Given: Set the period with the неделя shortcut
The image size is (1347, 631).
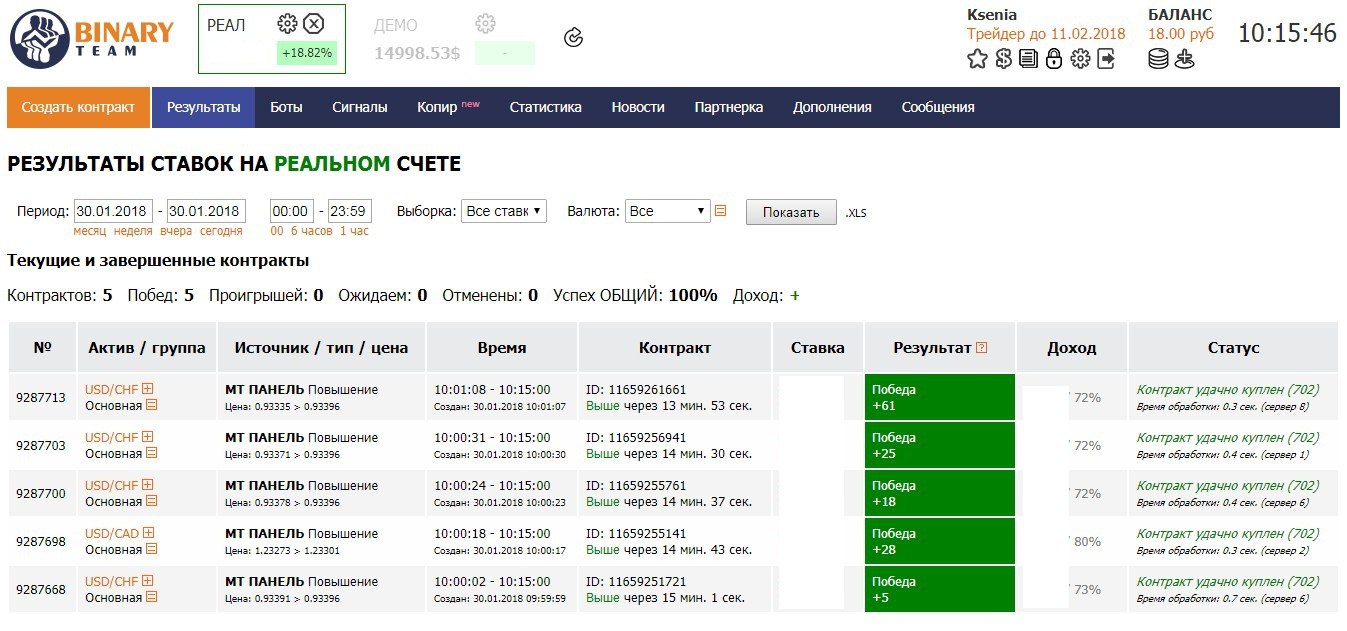Looking at the screenshot, I should pyautogui.click(x=133, y=231).
